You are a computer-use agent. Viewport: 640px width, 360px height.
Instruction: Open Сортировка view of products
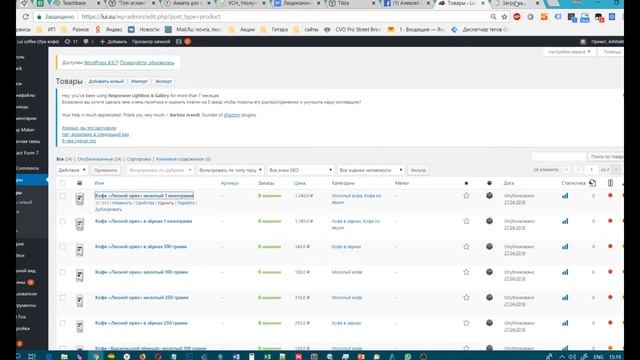tap(139, 159)
